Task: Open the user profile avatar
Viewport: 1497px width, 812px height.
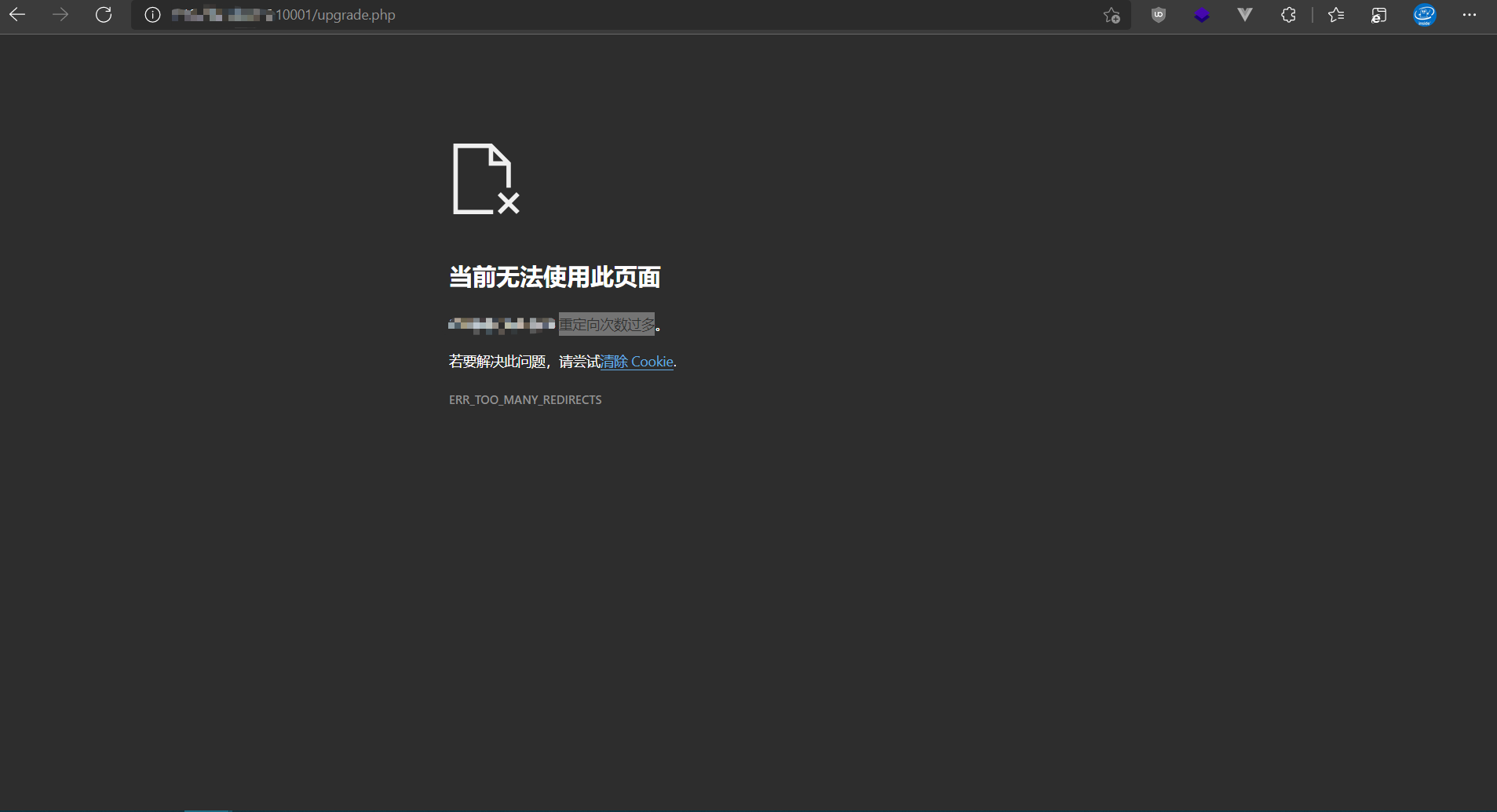Action: (1424, 15)
